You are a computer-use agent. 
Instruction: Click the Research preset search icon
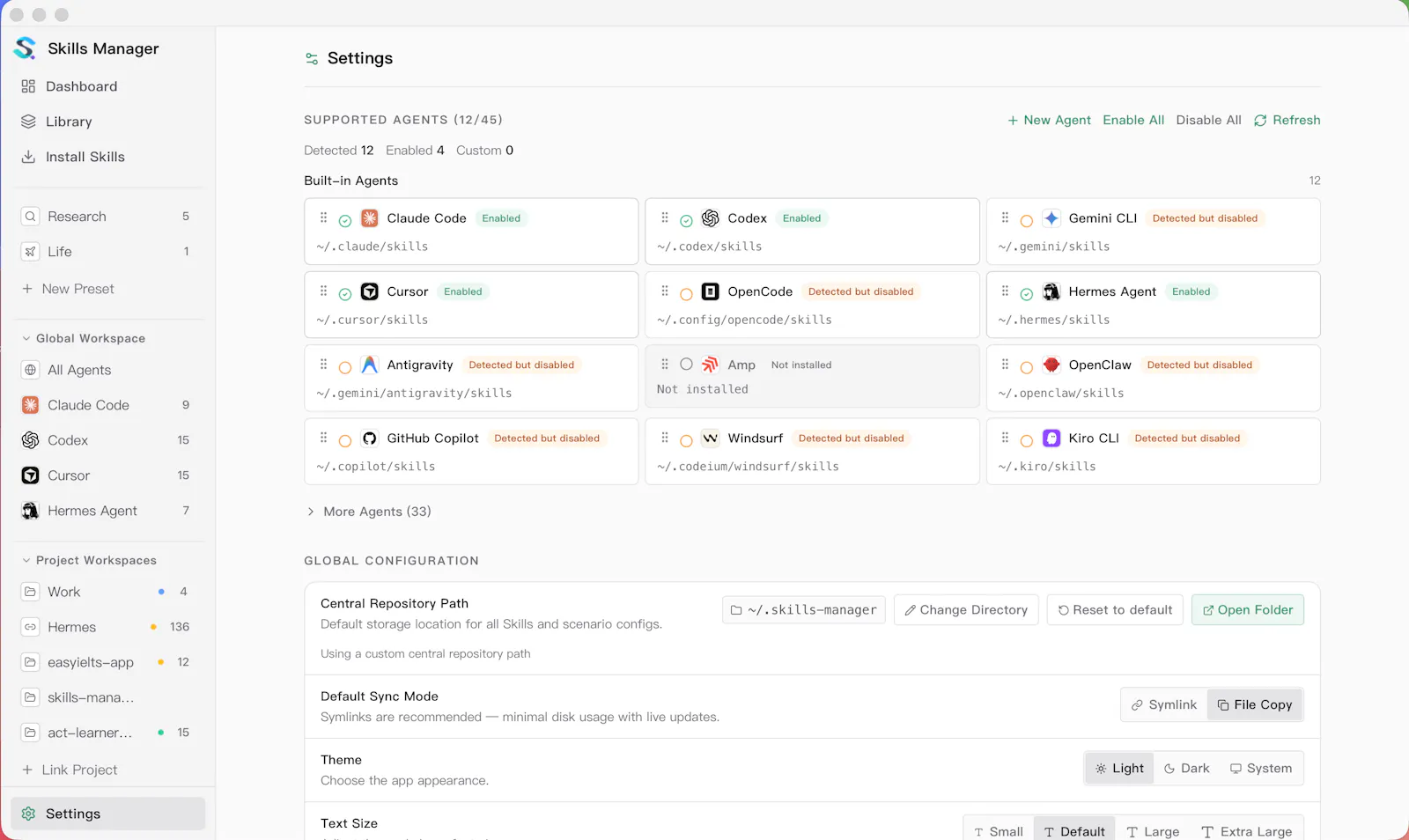coord(31,217)
